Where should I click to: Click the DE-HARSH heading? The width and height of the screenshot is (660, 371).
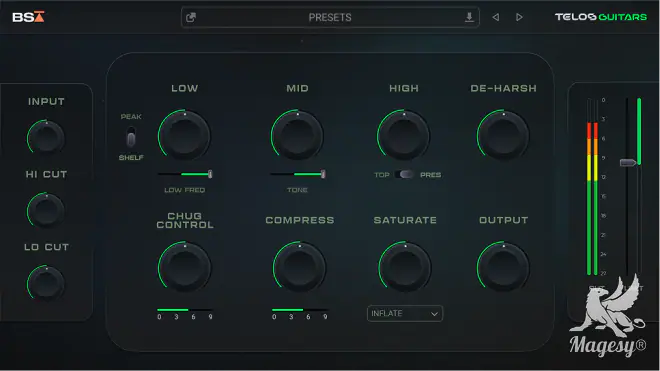point(503,88)
